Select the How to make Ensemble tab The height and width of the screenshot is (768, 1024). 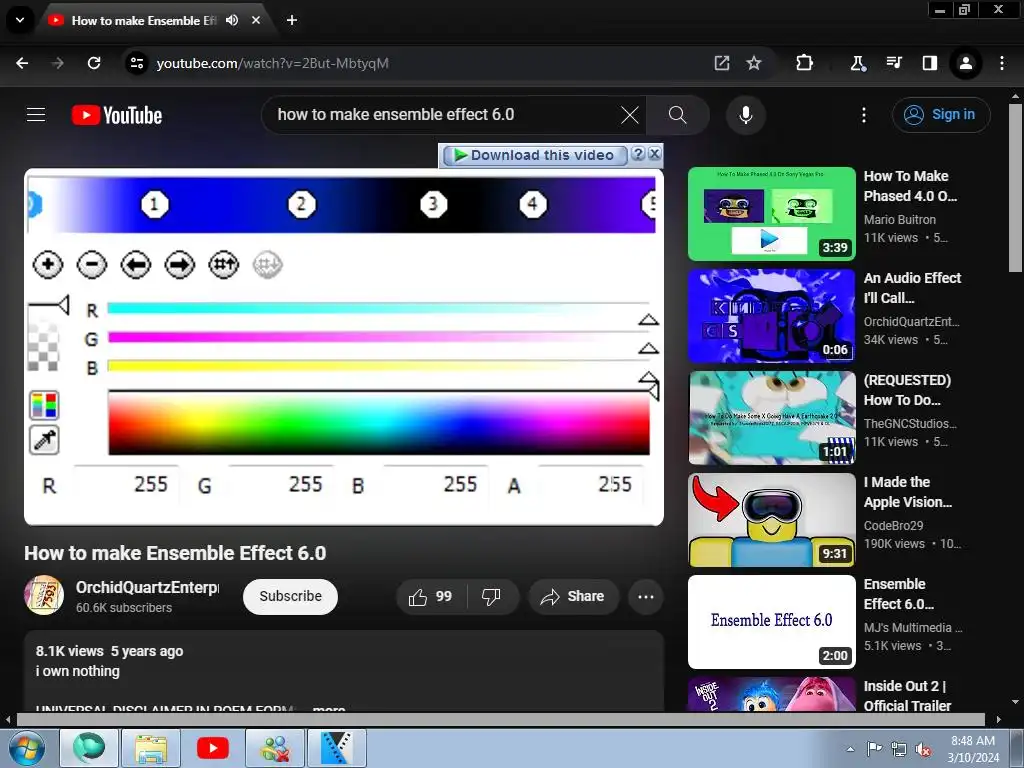coord(144,20)
